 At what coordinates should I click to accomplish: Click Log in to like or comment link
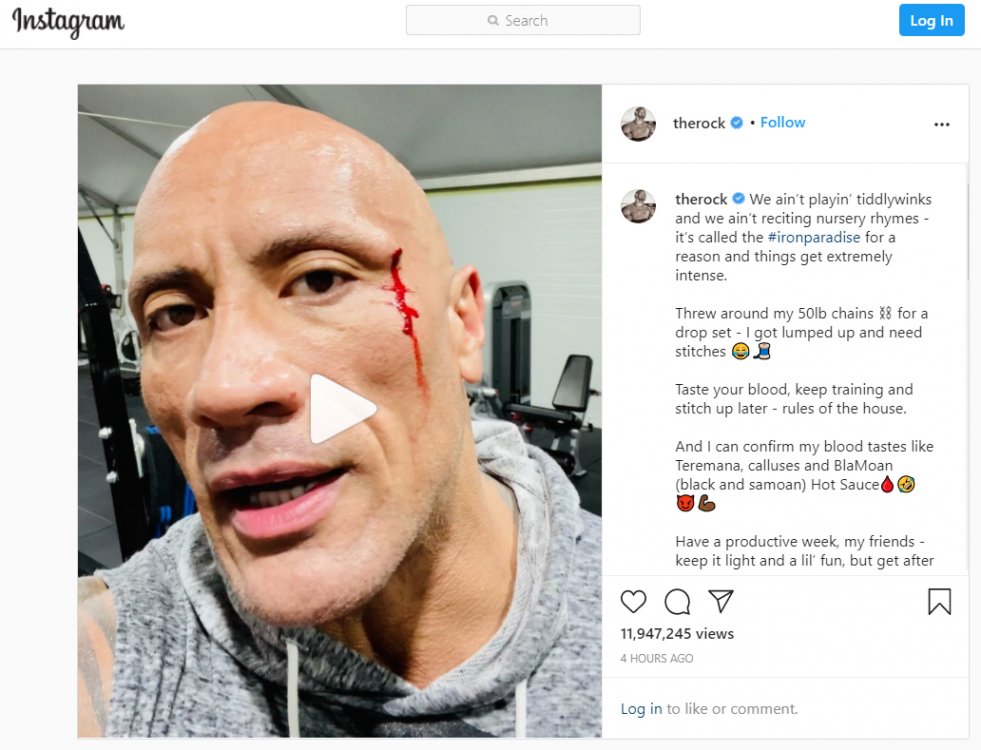click(641, 709)
